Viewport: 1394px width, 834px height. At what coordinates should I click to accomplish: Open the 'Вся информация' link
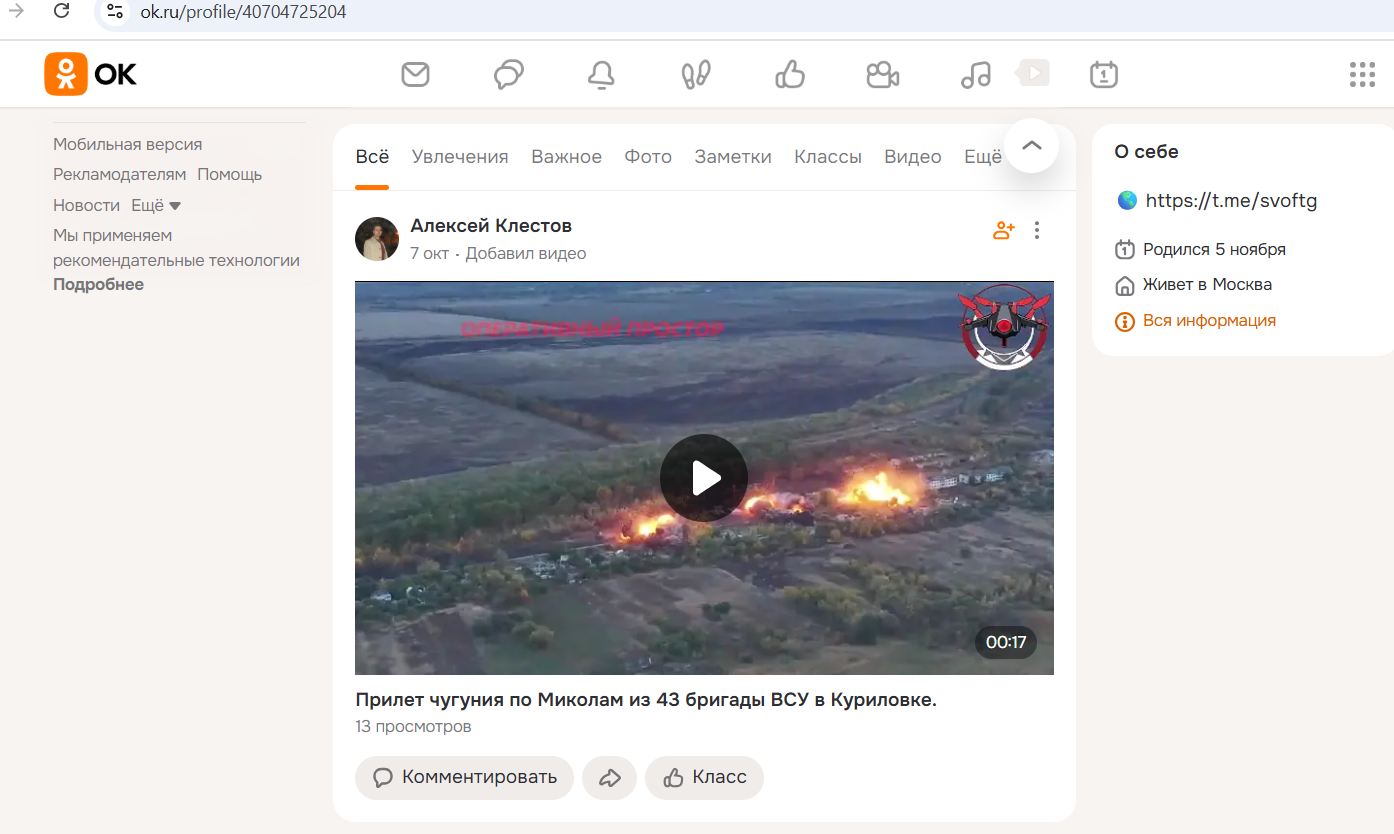[1208, 321]
